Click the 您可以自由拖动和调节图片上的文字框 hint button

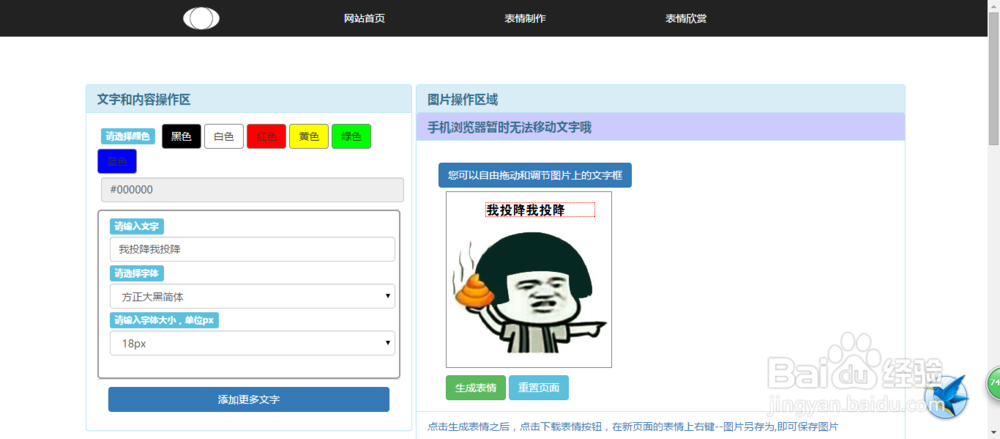click(535, 175)
